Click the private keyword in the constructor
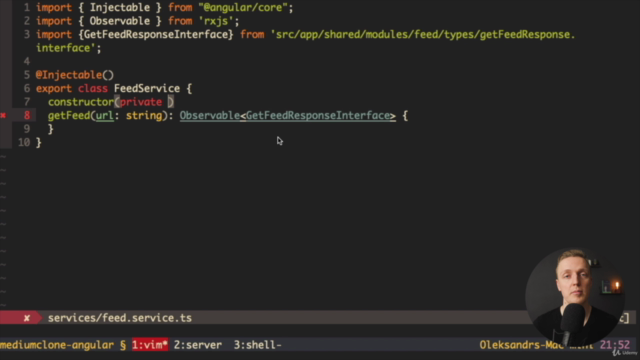 coord(141,102)
